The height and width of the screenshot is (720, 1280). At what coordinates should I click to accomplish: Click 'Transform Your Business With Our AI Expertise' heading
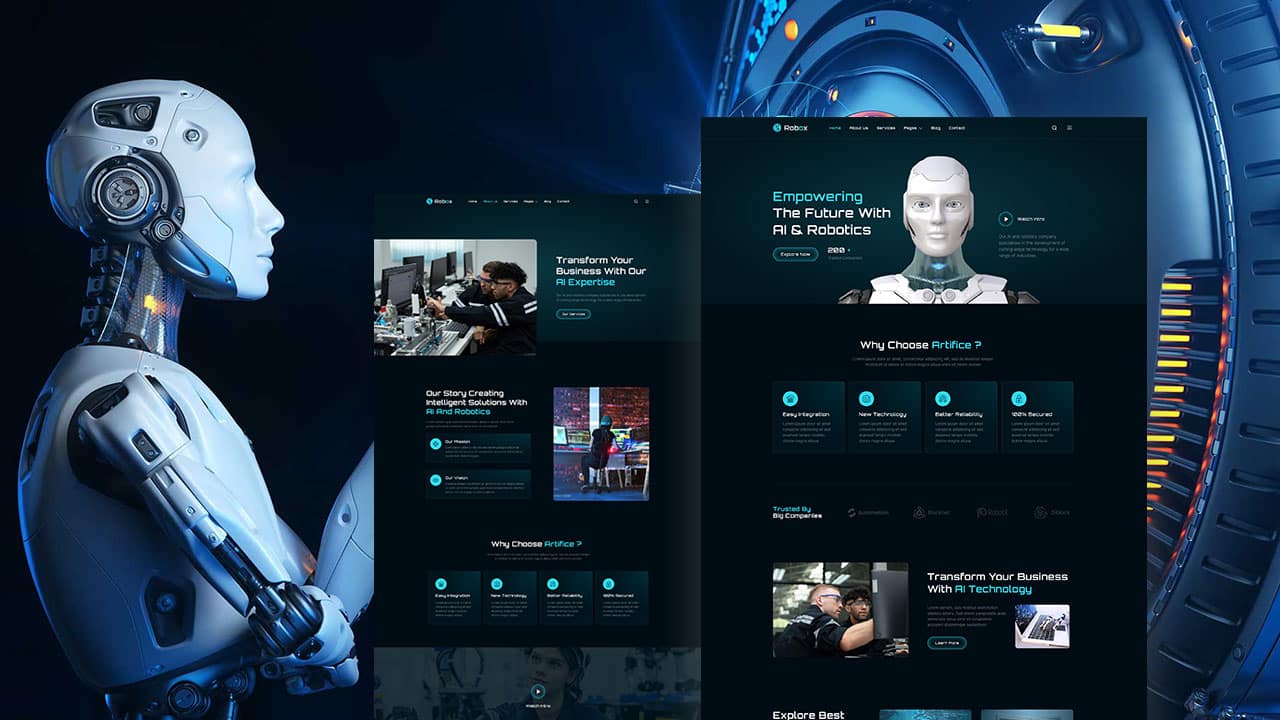coord(601,271)
